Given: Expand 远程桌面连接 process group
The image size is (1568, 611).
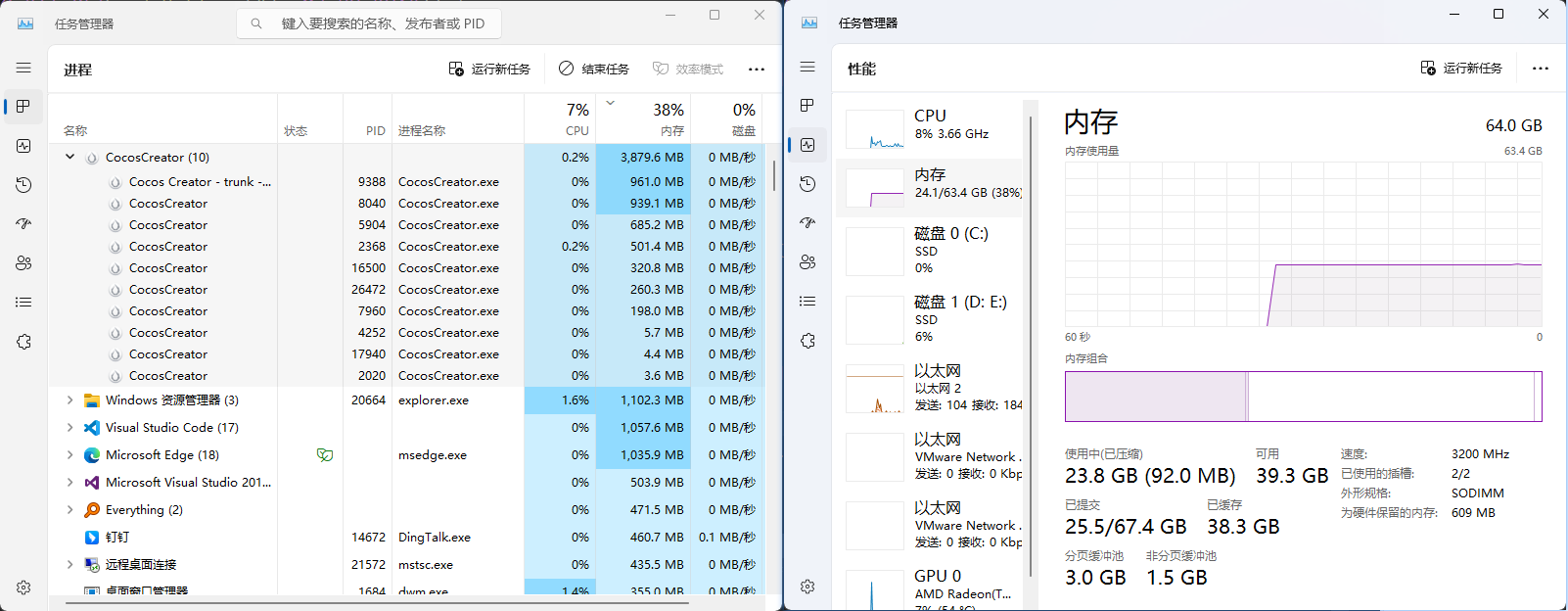Looking at the screenshot, I should point(69,564).
